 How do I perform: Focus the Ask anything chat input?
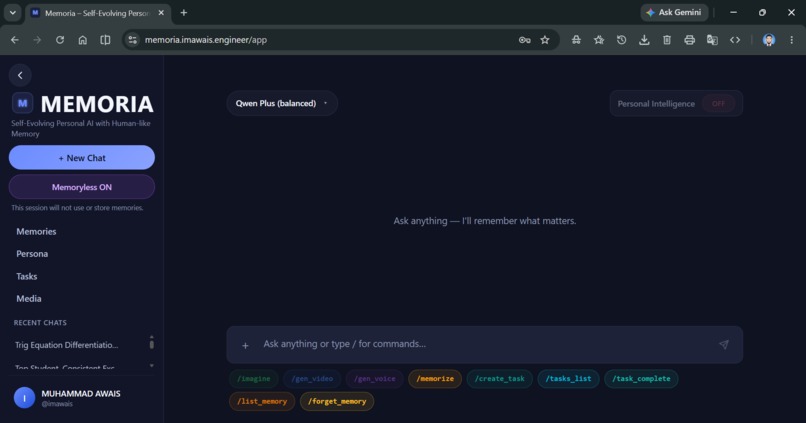tap(485, 344)
